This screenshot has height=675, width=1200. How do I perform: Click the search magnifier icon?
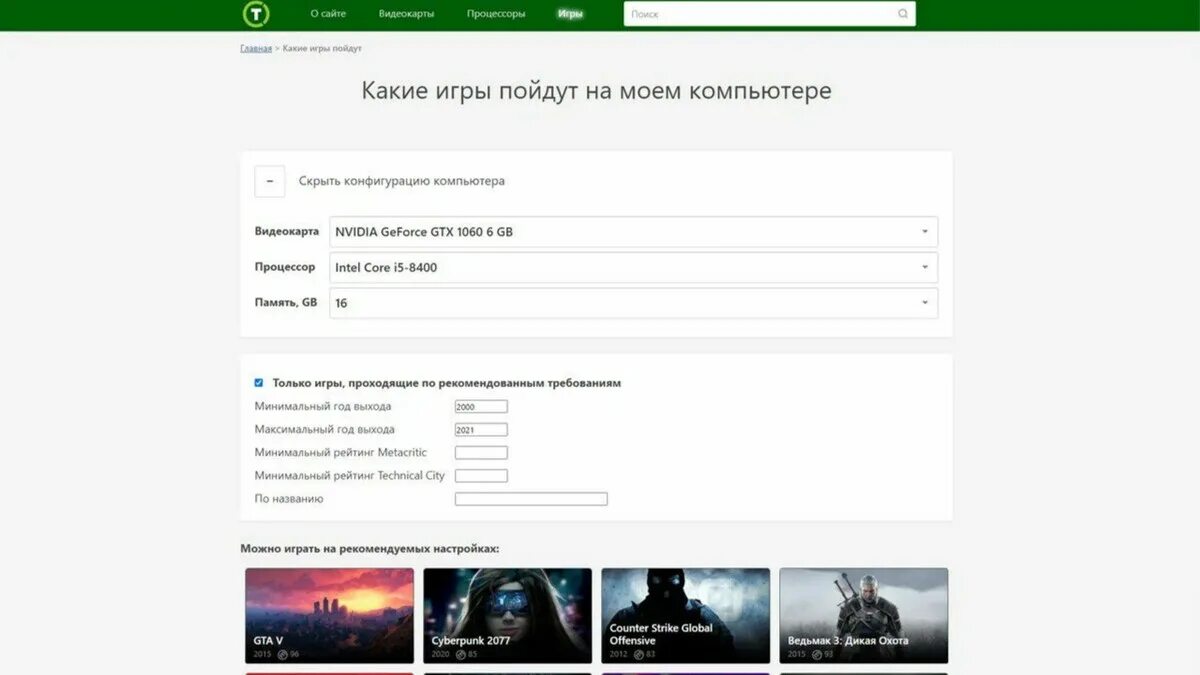click(903, 14)
